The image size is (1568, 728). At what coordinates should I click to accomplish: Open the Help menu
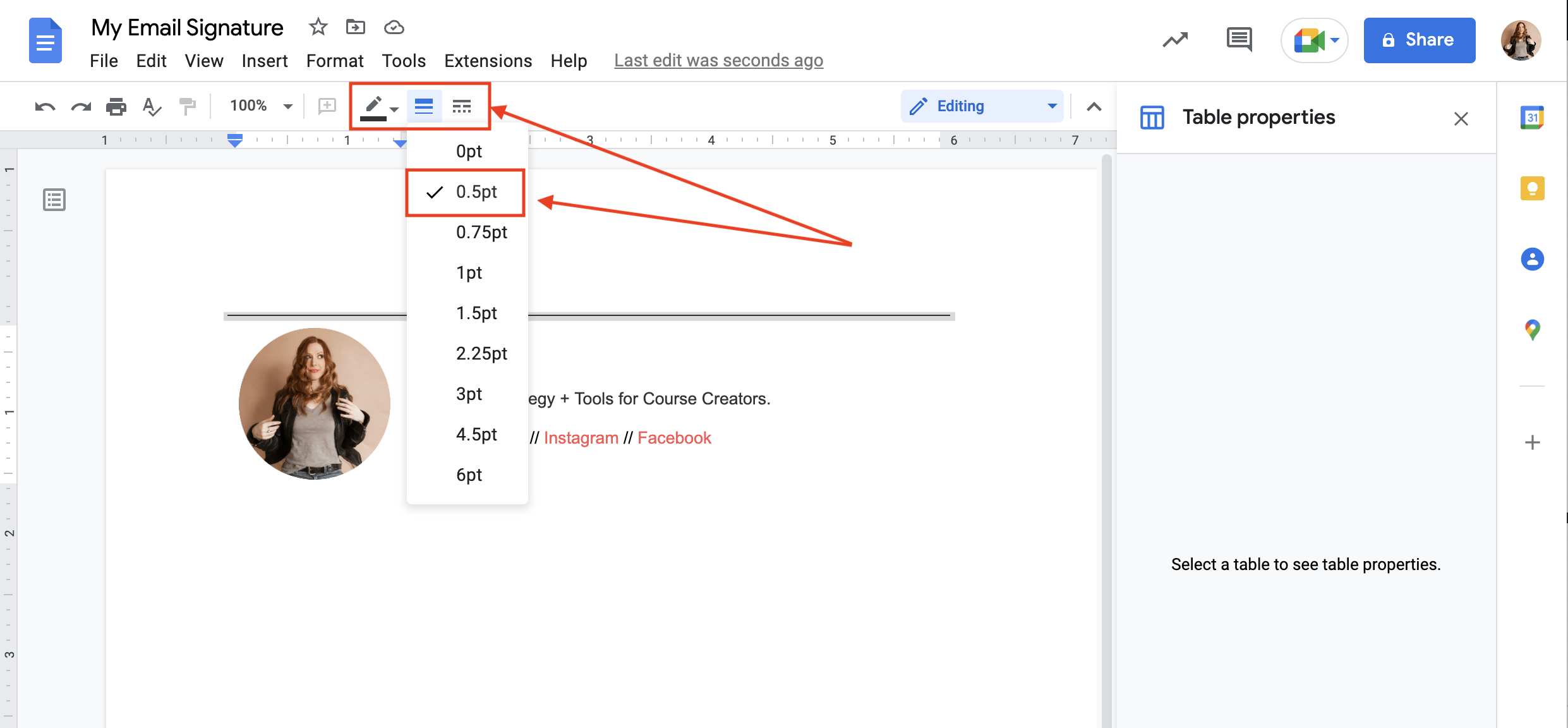(569, 61)
